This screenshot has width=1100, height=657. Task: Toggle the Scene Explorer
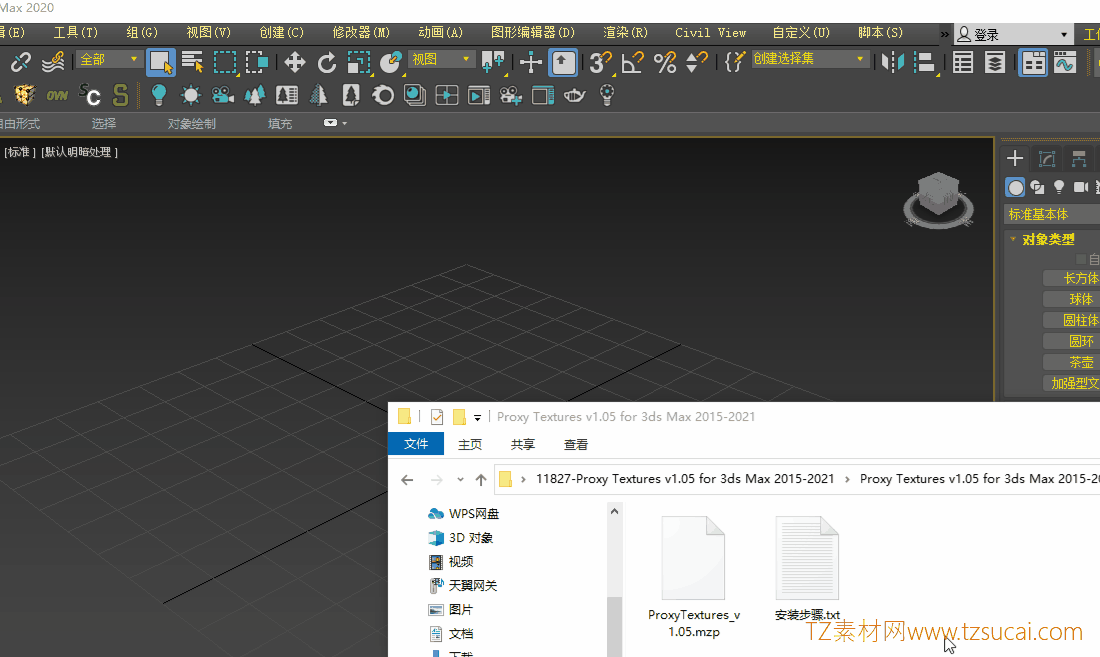pyautogui.click(x=962, y=62)
